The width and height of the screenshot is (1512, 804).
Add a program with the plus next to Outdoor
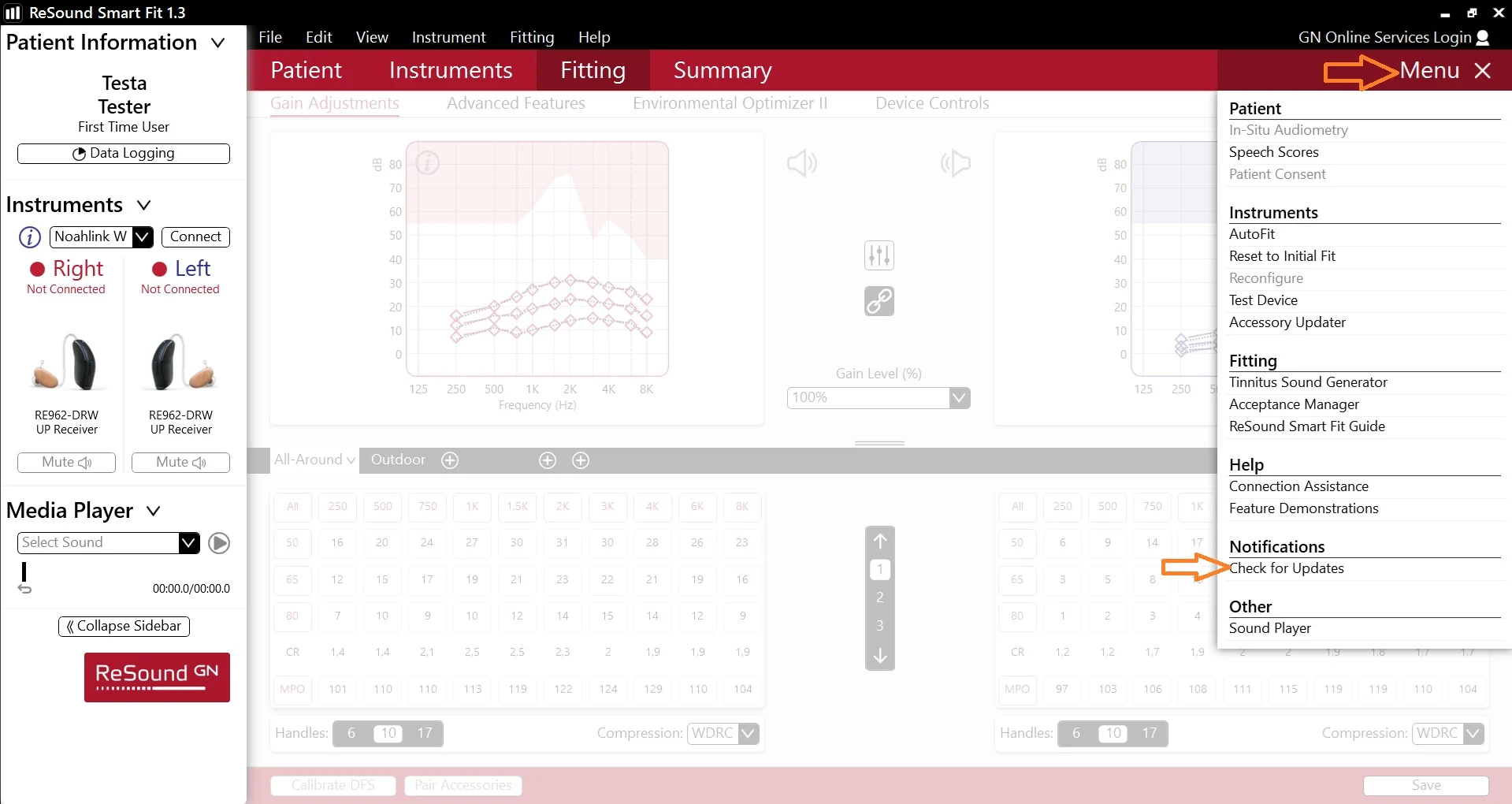pos(450,460)
